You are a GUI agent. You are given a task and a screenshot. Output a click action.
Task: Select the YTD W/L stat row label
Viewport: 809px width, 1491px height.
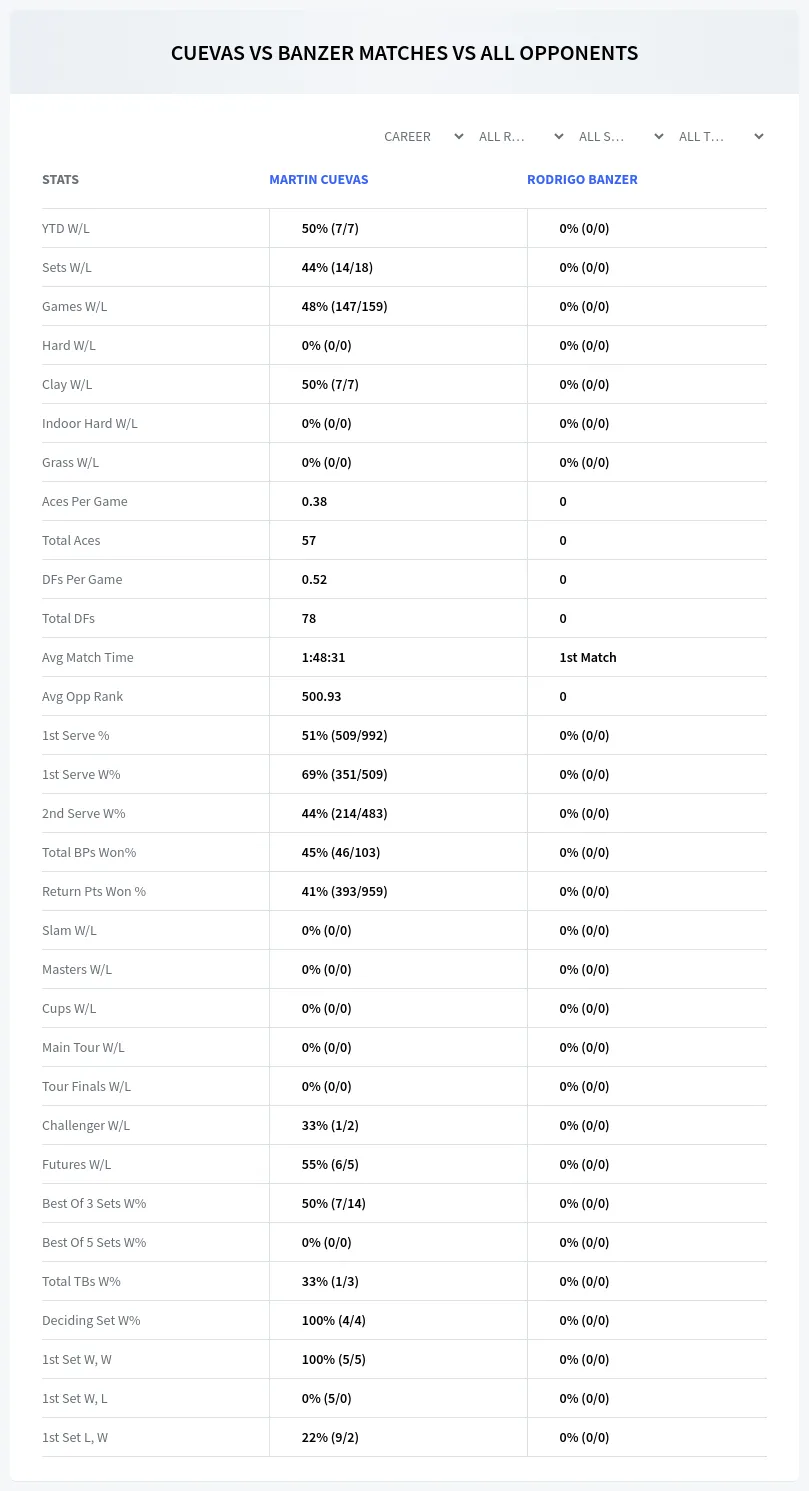click(66, 228)
